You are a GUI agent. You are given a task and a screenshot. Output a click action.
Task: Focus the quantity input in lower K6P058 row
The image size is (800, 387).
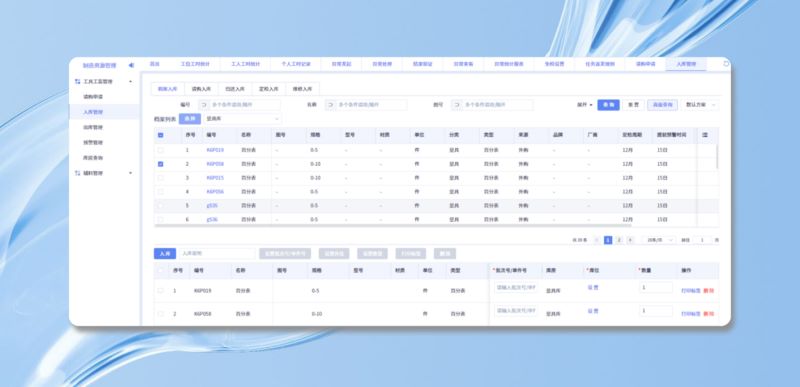tap(656, 311)
